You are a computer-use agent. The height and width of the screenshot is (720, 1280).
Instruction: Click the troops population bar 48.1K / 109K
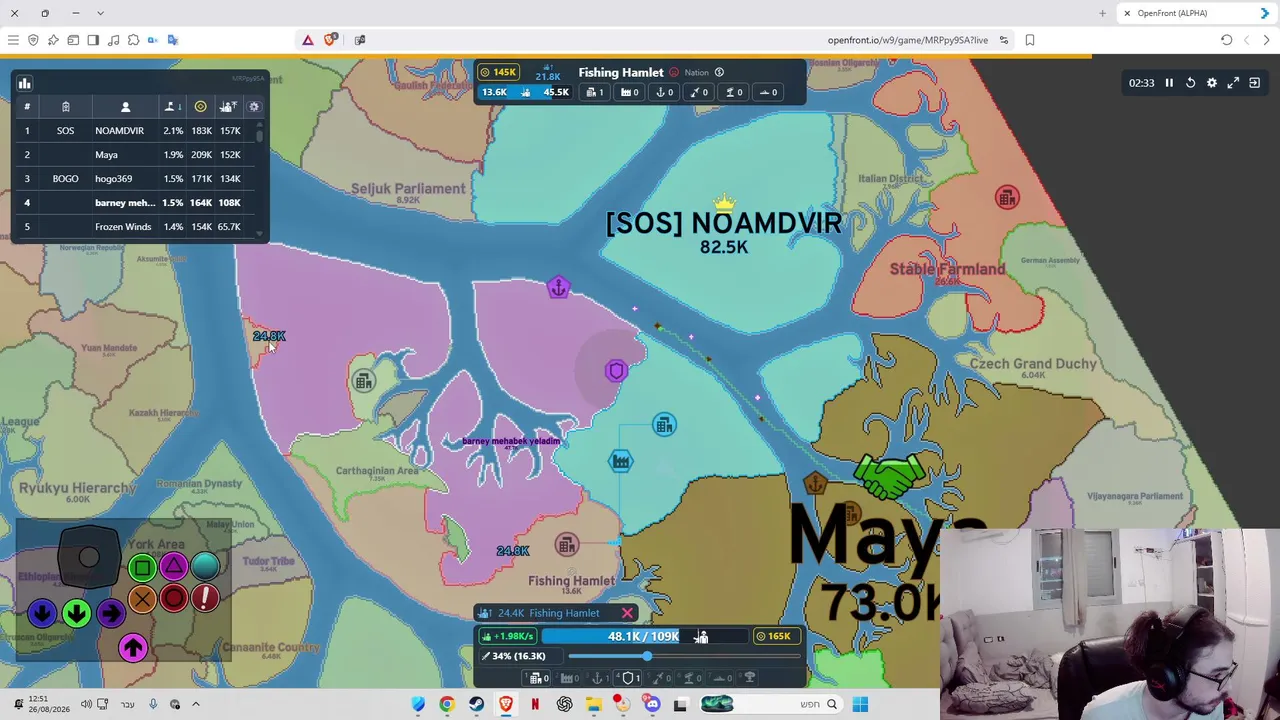click(x=644, y=636)
